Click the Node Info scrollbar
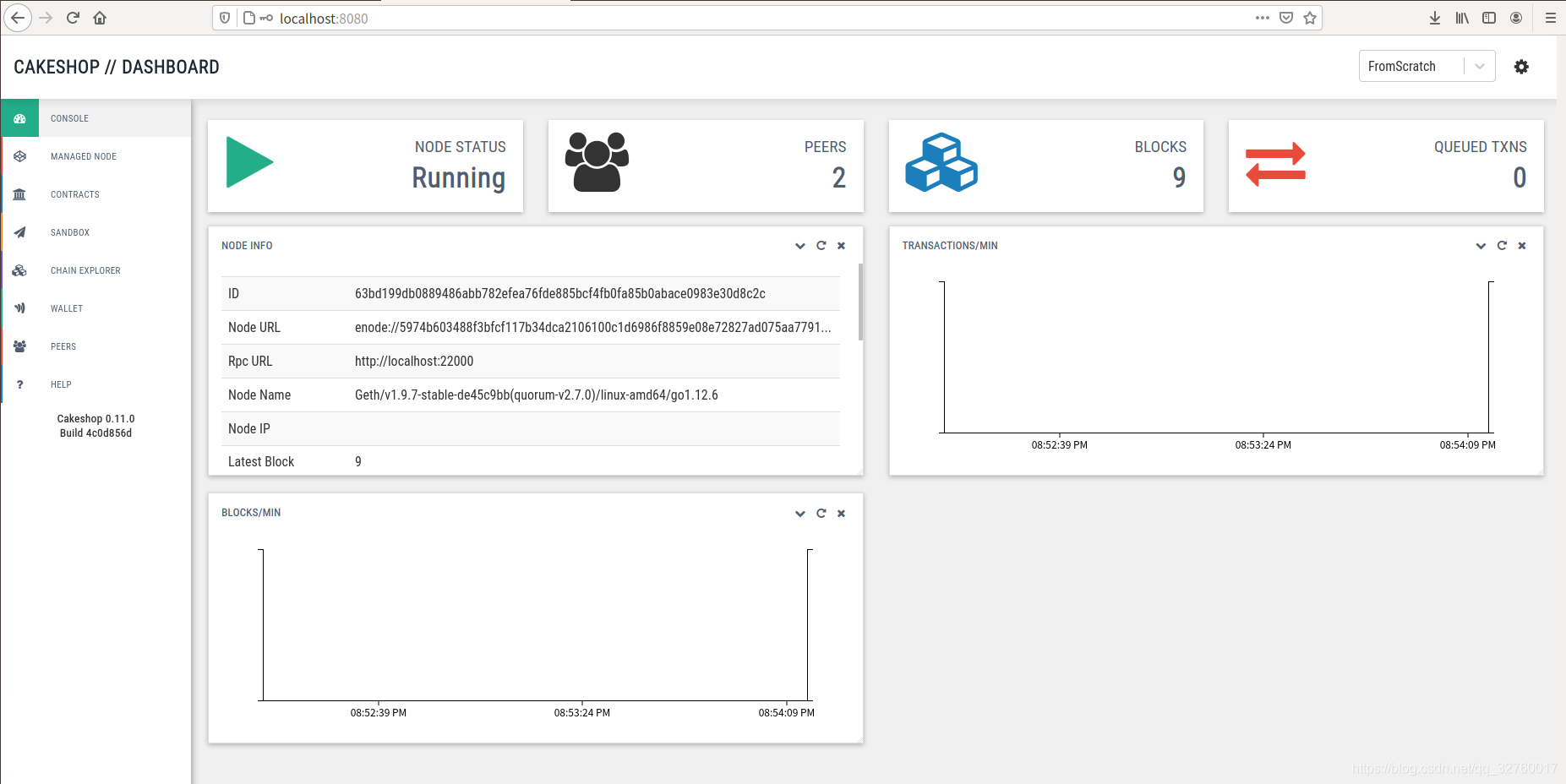1566x784 pixels. click(x=860, y=302)
